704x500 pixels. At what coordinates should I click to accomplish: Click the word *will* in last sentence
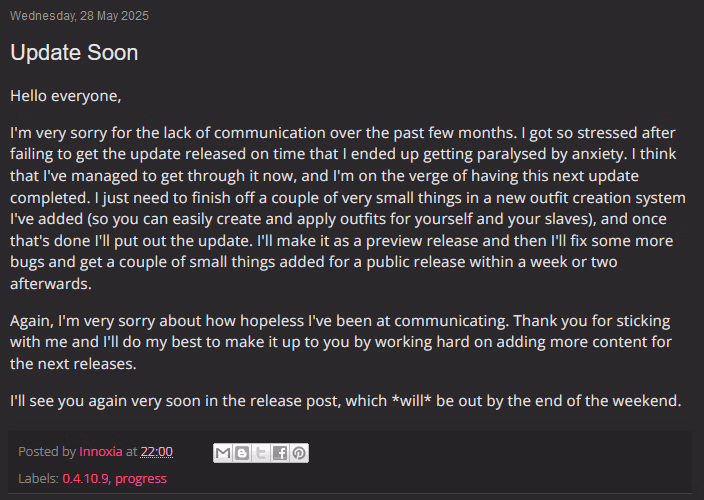coord(411,400)
